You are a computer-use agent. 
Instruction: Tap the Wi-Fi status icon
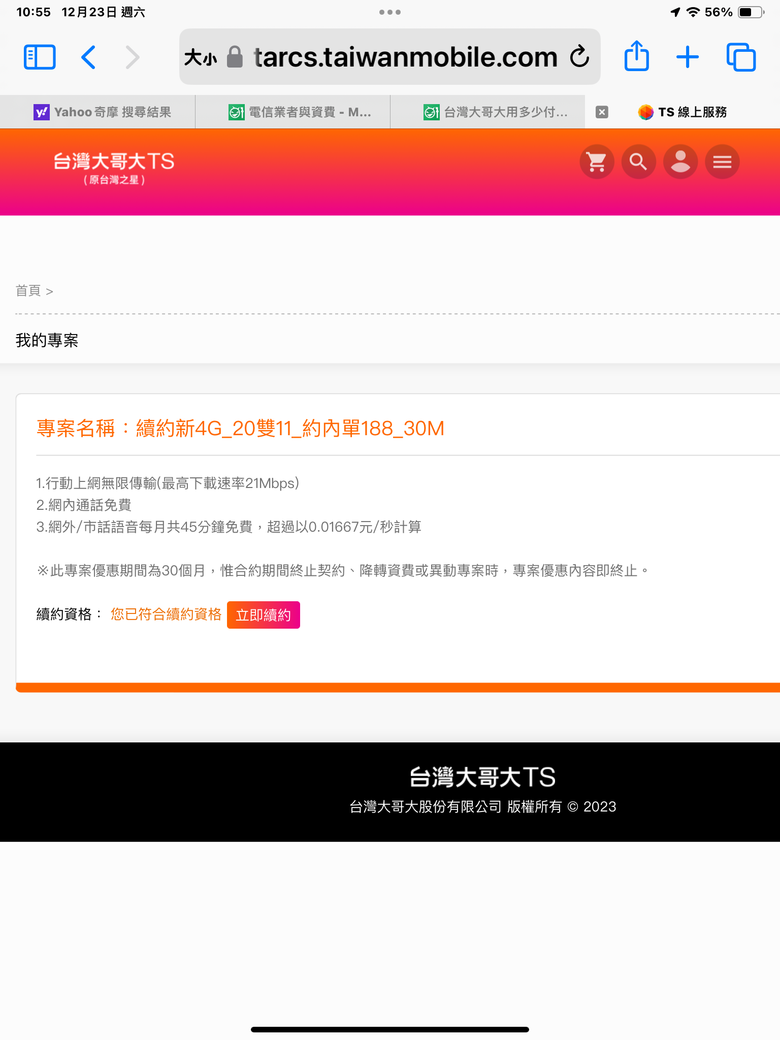tap(693, 12)
